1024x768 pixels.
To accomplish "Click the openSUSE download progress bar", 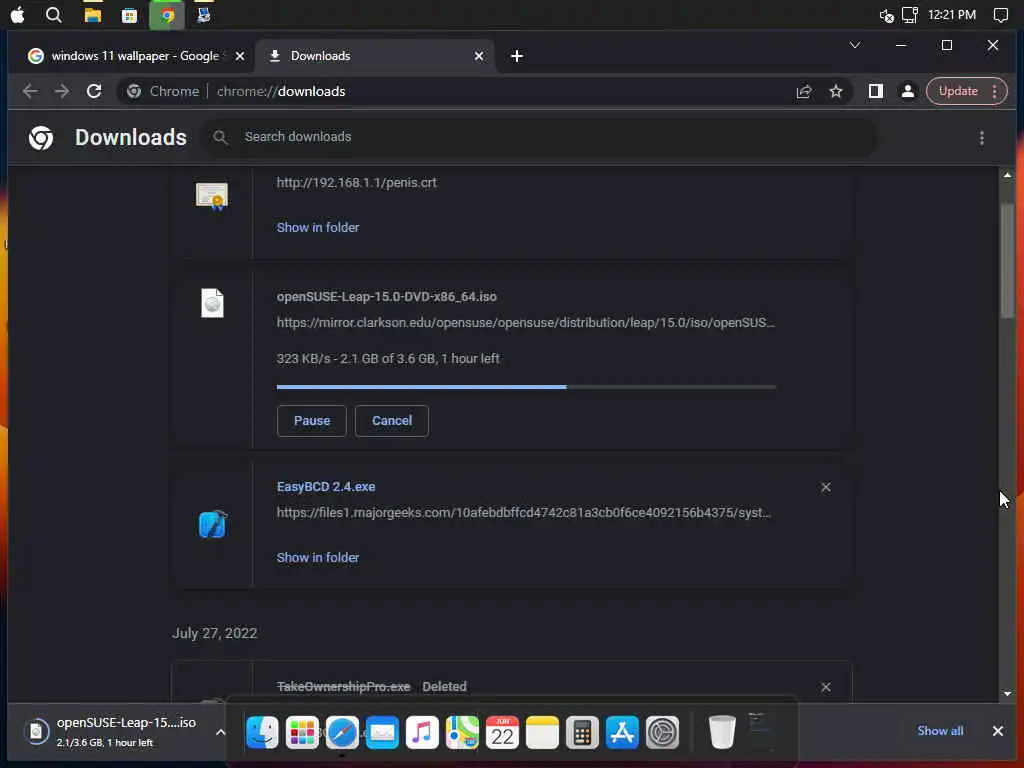I will (x=526, y=387).
